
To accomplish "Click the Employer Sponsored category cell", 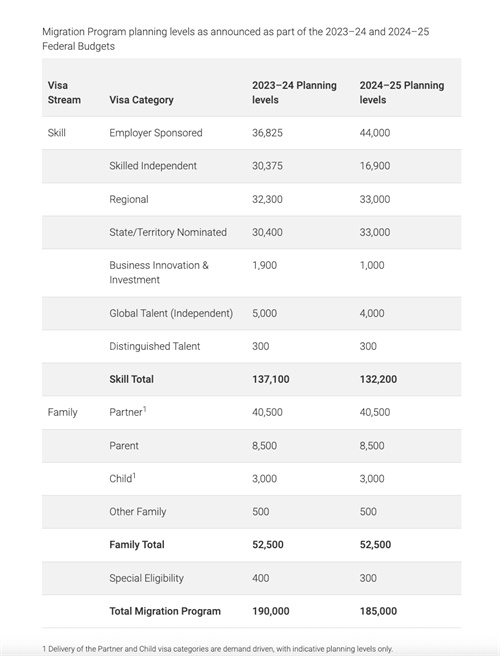I will pyautogui.click(x=156, y=133).
